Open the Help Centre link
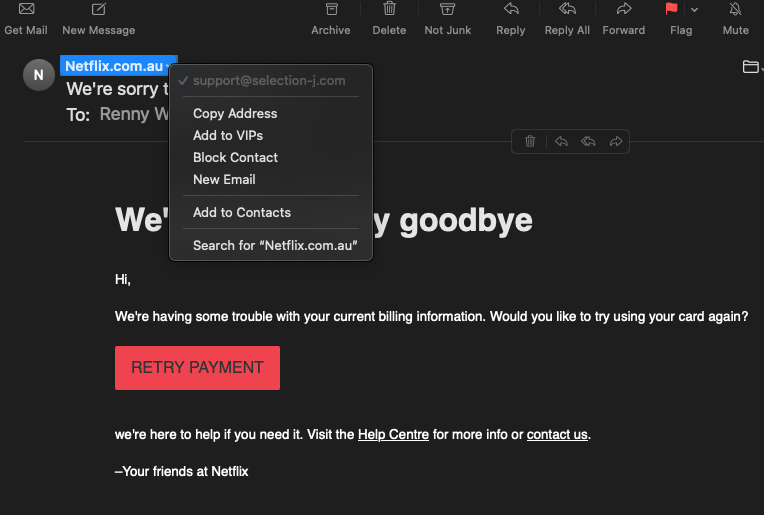 click(x=393, y=435)
